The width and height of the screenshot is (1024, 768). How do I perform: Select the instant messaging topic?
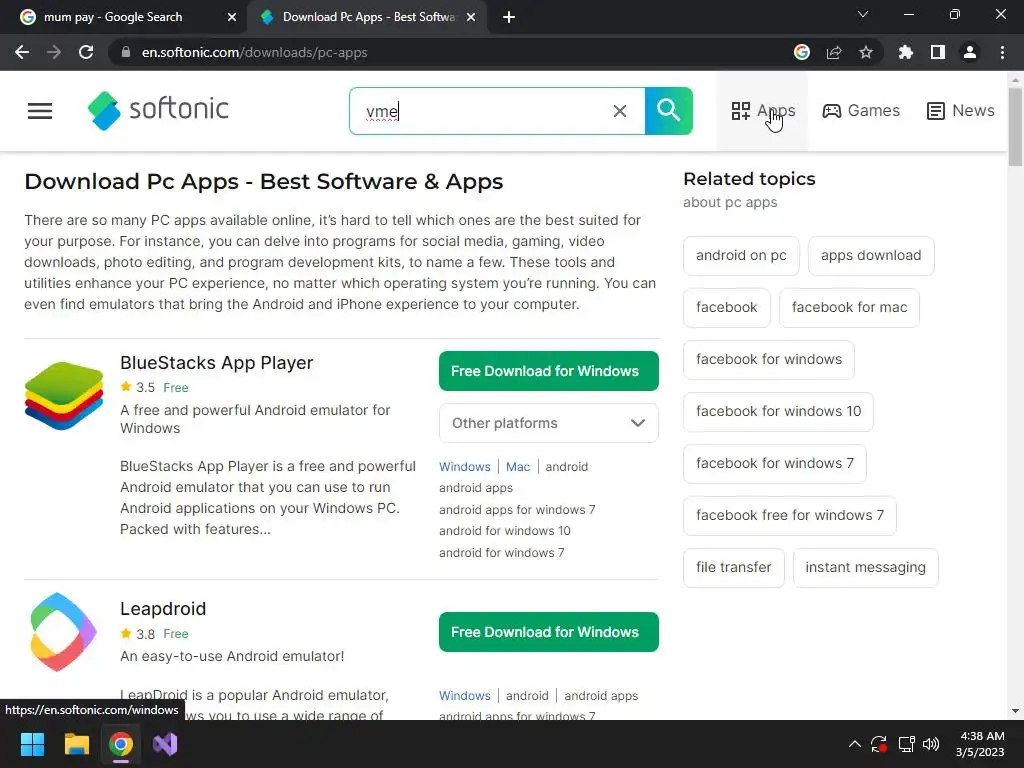pyautogui.click(x=865, y=568)
